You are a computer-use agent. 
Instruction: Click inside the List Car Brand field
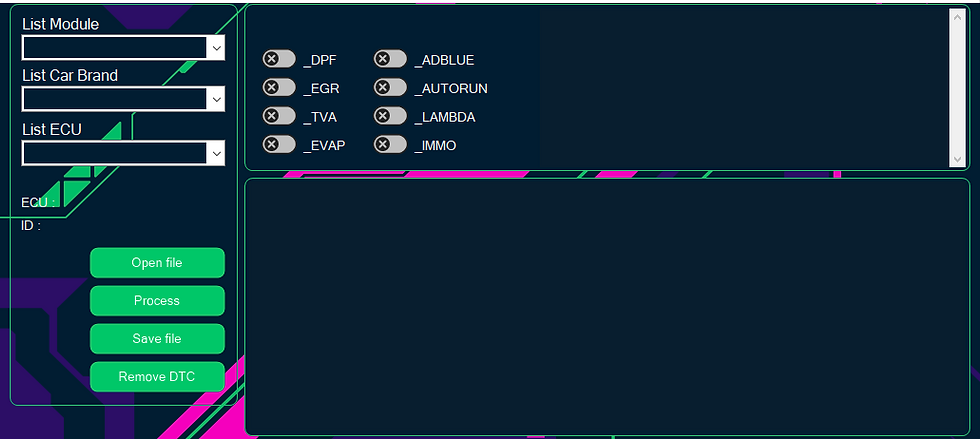click(123, 99)
